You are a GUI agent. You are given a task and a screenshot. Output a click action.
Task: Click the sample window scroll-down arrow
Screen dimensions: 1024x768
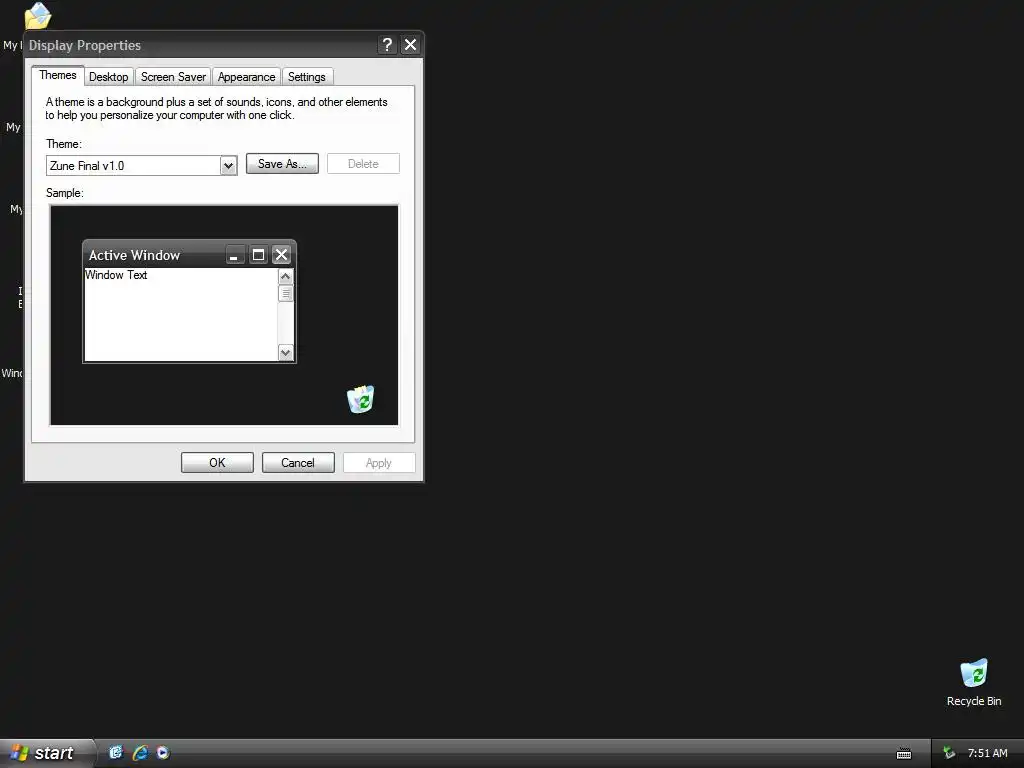tap(285, 353)
